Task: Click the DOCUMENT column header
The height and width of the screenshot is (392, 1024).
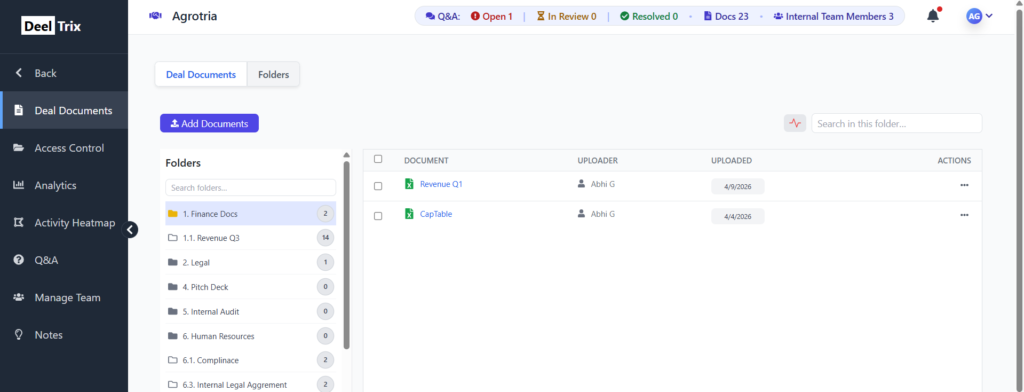Action: [426, 160]
